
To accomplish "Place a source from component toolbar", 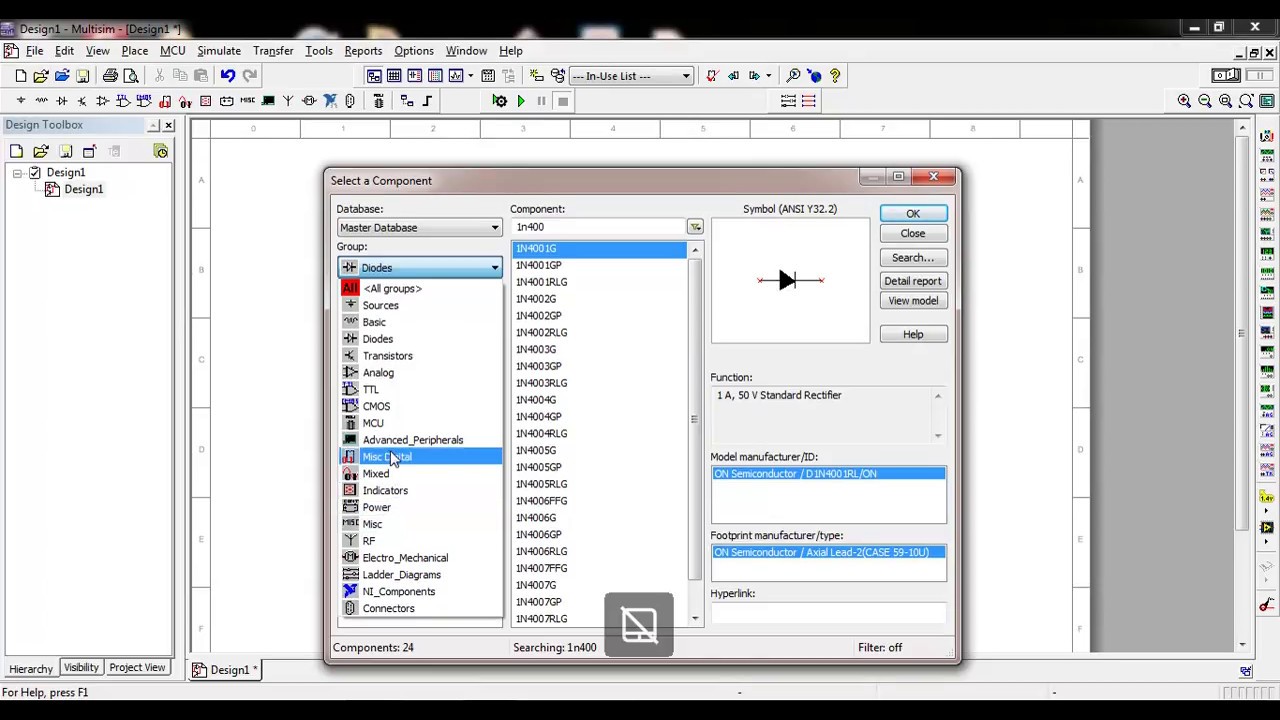I will [x=21, y=101].
